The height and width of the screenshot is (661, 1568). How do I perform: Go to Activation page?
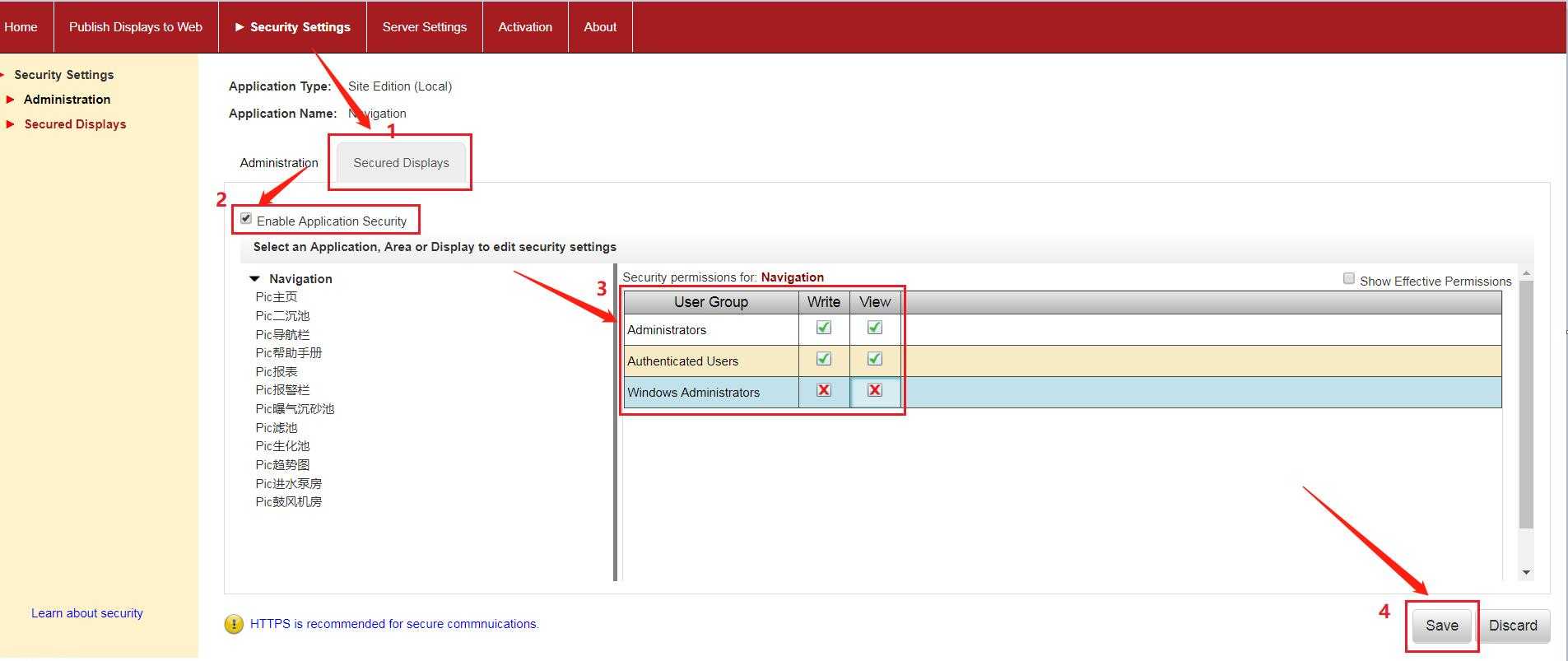point(525,27)
